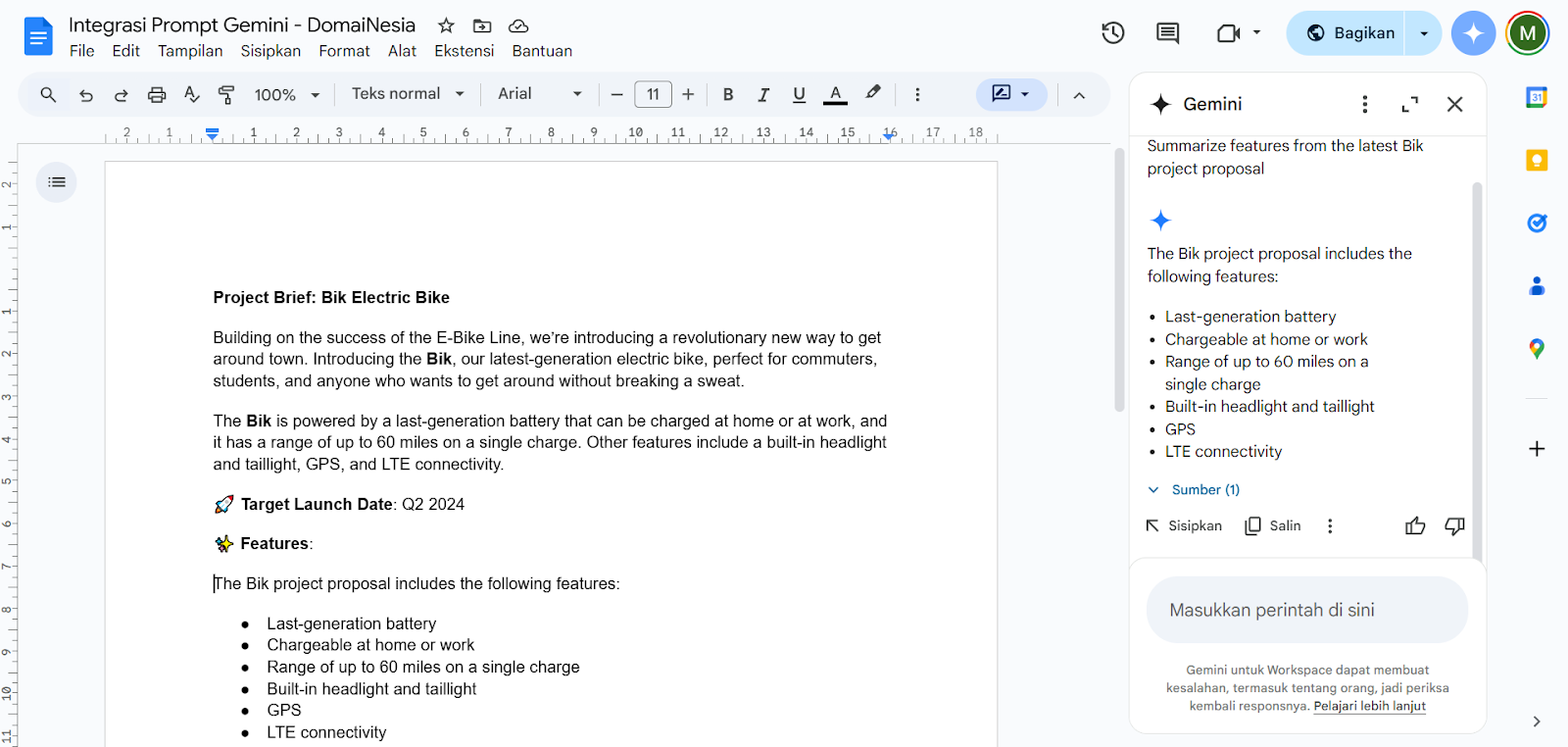Image resolution: width=1568 pixels, height=747 pixels.
Task: Show document outline icon
Action: (57, 182)
